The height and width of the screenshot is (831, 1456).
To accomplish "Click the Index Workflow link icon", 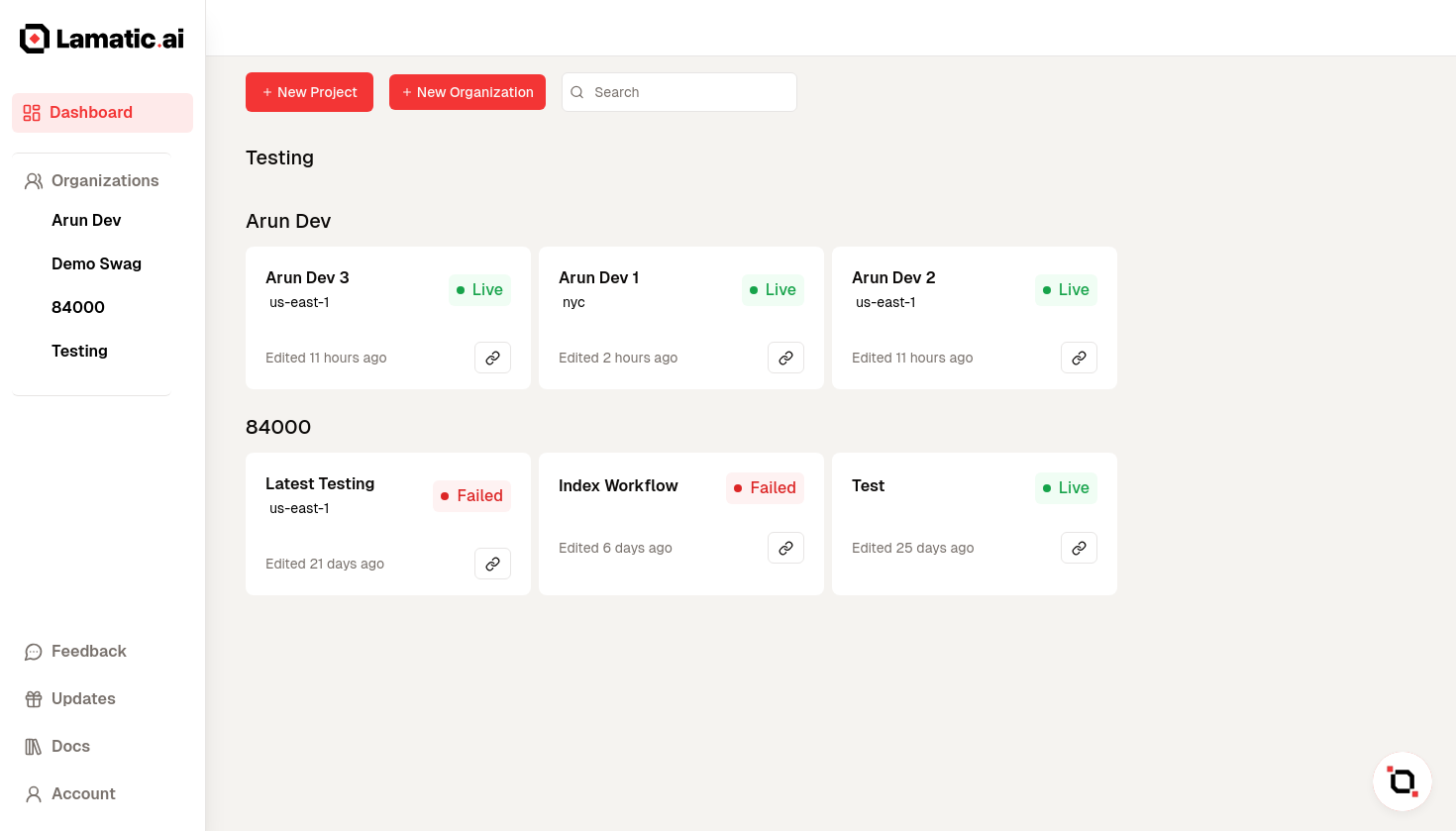I will tap(785, 548).
